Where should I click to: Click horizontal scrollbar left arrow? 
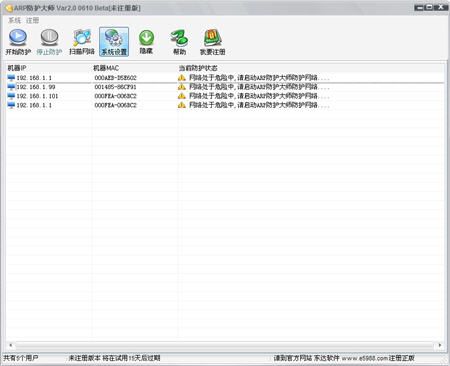click(10, 345)
